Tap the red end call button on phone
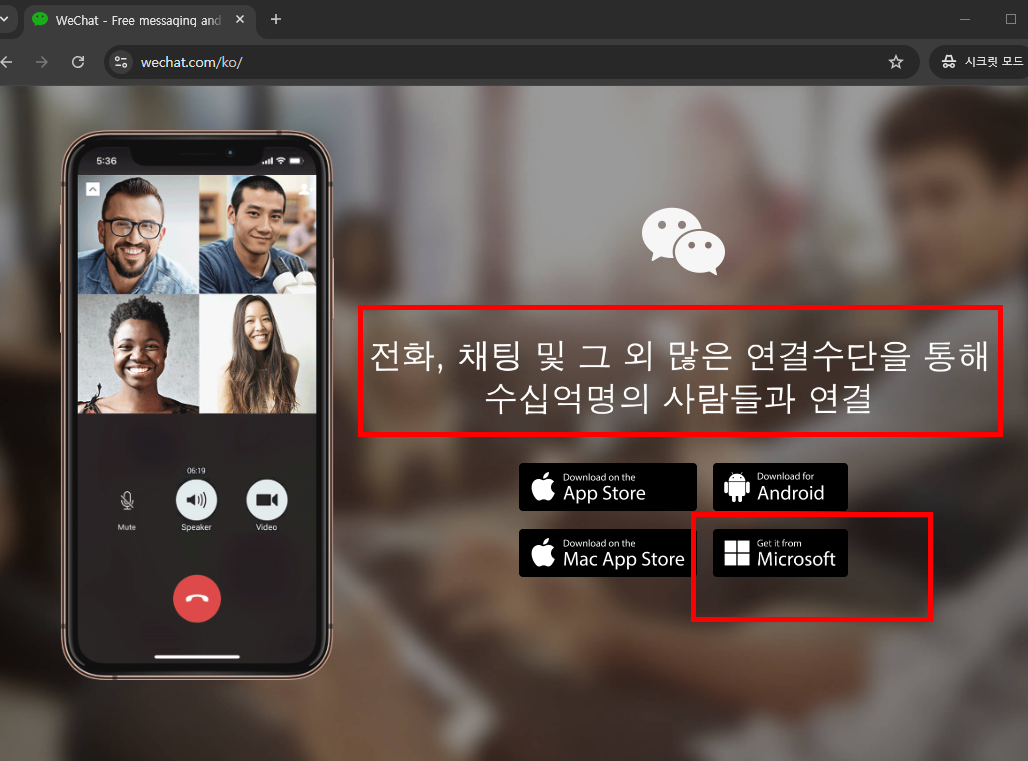The height and width of the screenshot is (761, 1028). pos(197,598)
